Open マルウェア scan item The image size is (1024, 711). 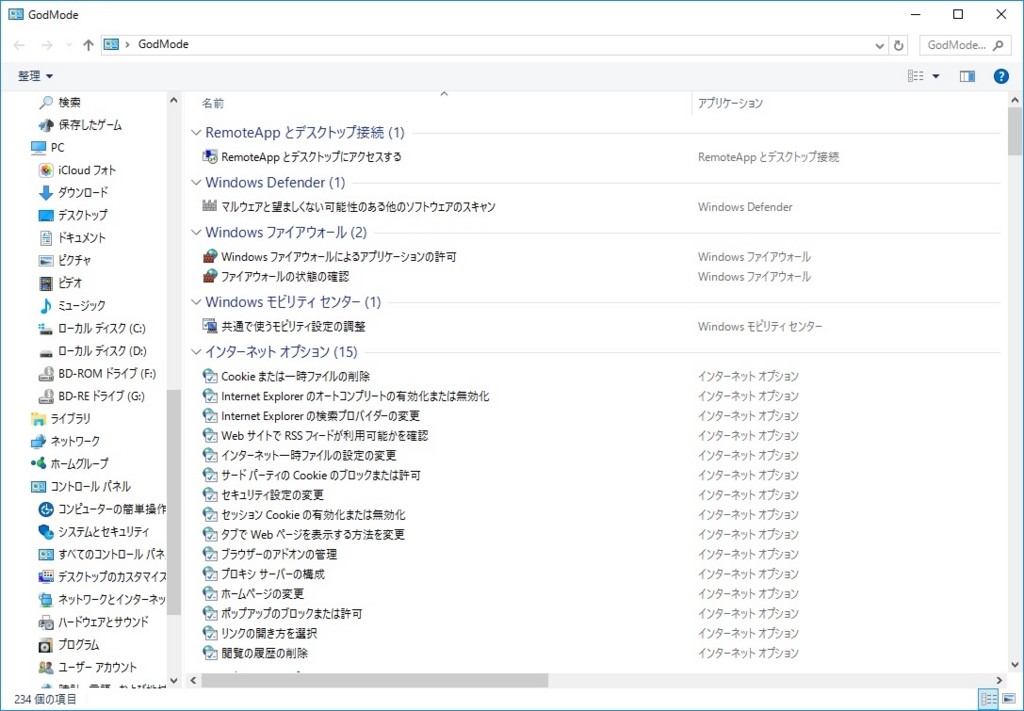[358, 207]
